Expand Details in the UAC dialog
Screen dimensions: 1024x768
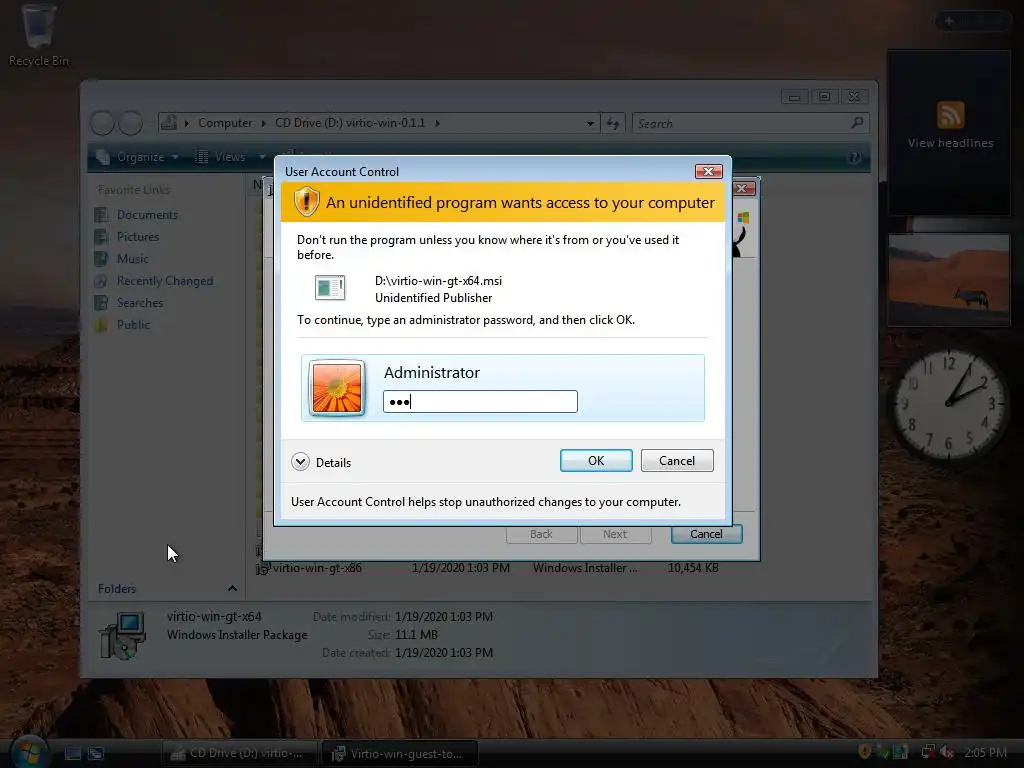(x=321, y=462)
